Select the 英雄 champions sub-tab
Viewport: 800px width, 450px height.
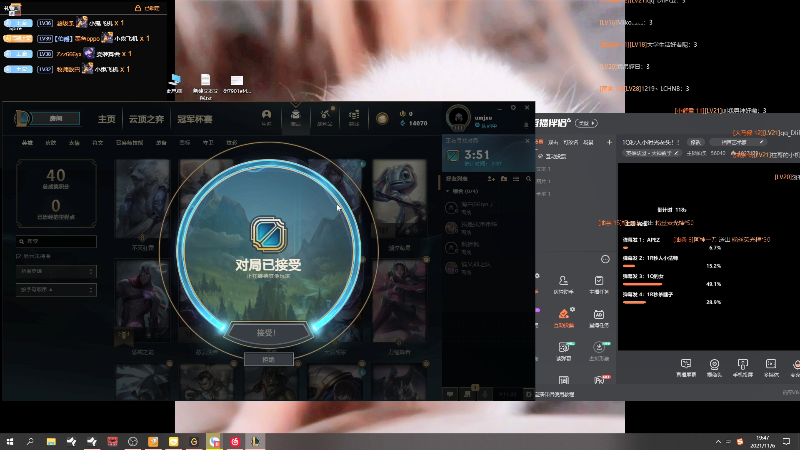pyautogui.click(x=27, y=143)
